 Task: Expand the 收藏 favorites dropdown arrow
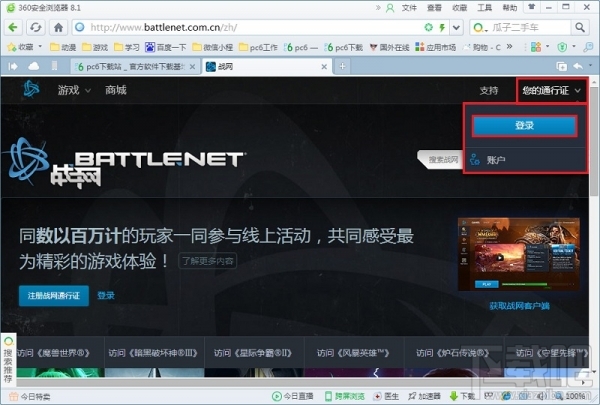point(40,47)
